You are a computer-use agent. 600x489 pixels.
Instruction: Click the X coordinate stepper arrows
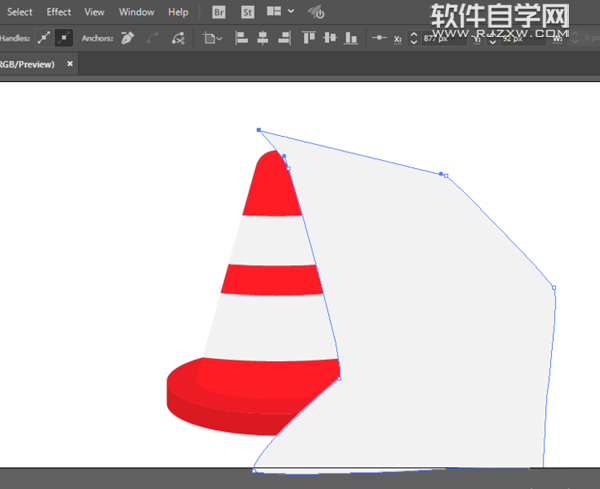414,38
